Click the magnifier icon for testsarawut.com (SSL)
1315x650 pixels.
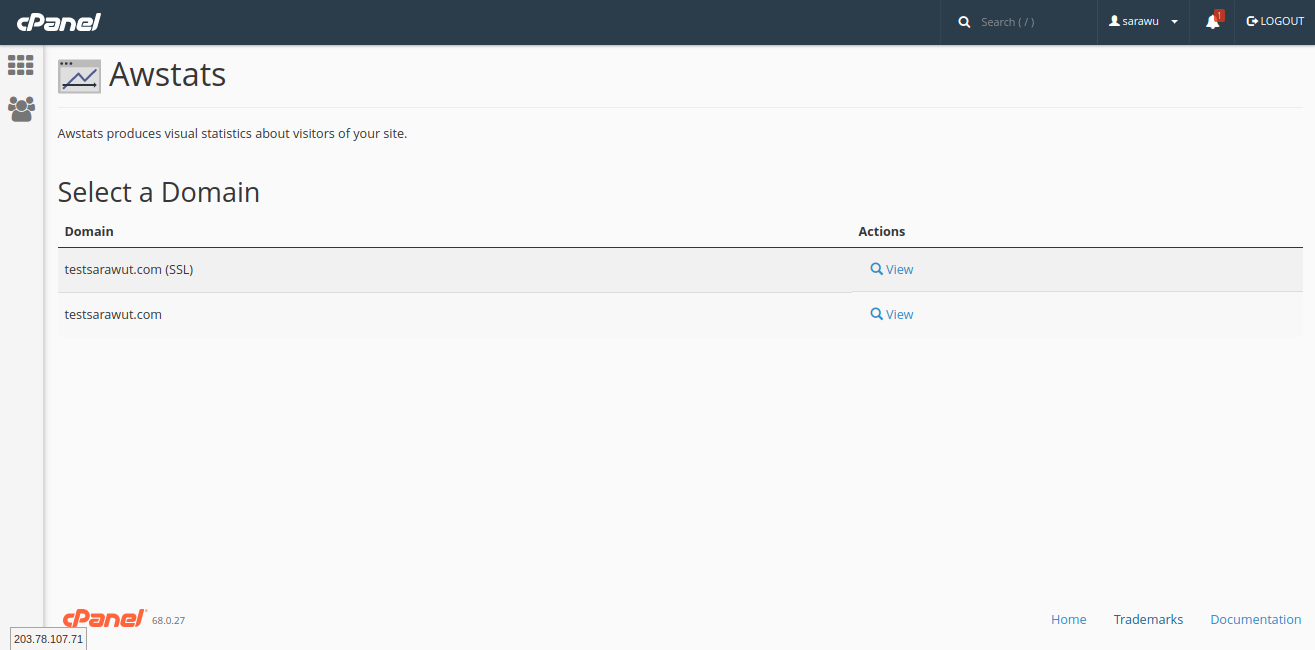pyautogui.click(x=876, y=269)
